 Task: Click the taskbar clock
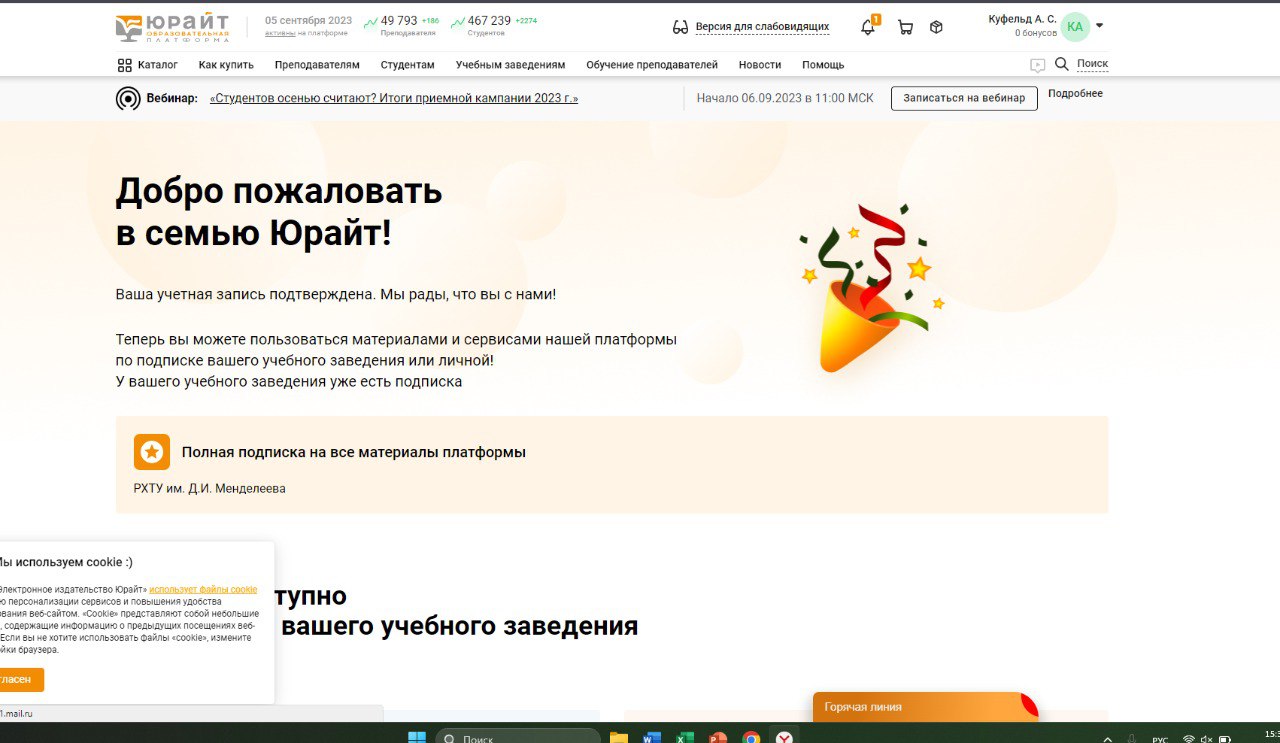click(x=1272, y=735)
